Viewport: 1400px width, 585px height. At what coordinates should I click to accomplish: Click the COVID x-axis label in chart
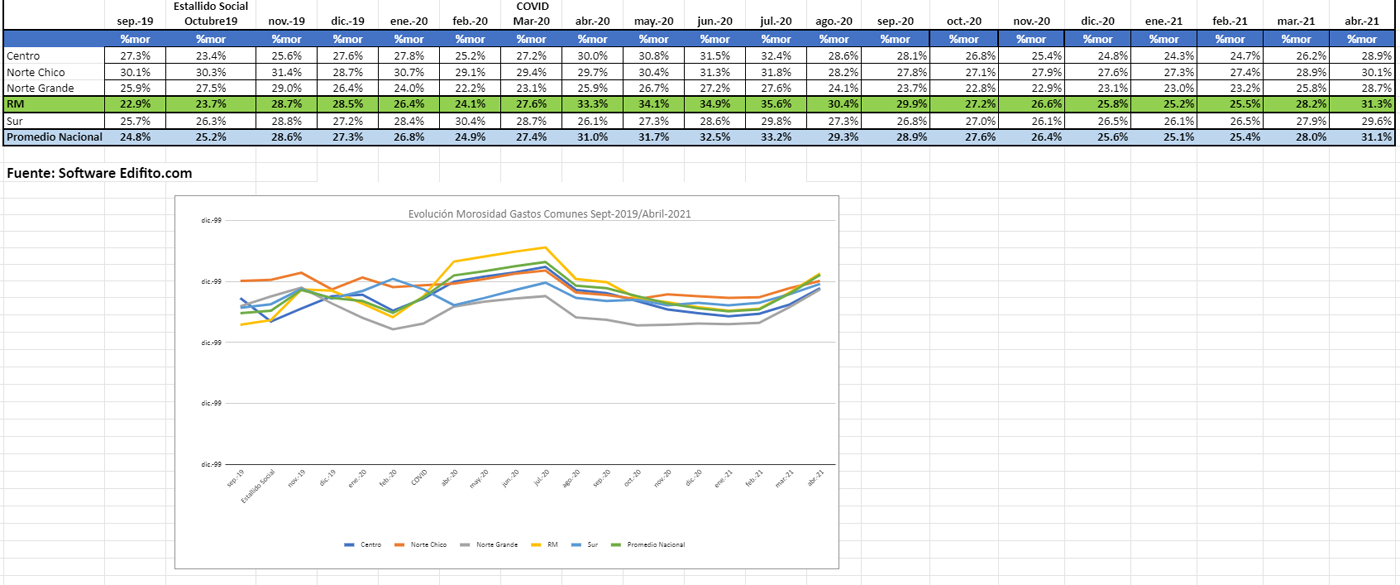click(419, 476)
